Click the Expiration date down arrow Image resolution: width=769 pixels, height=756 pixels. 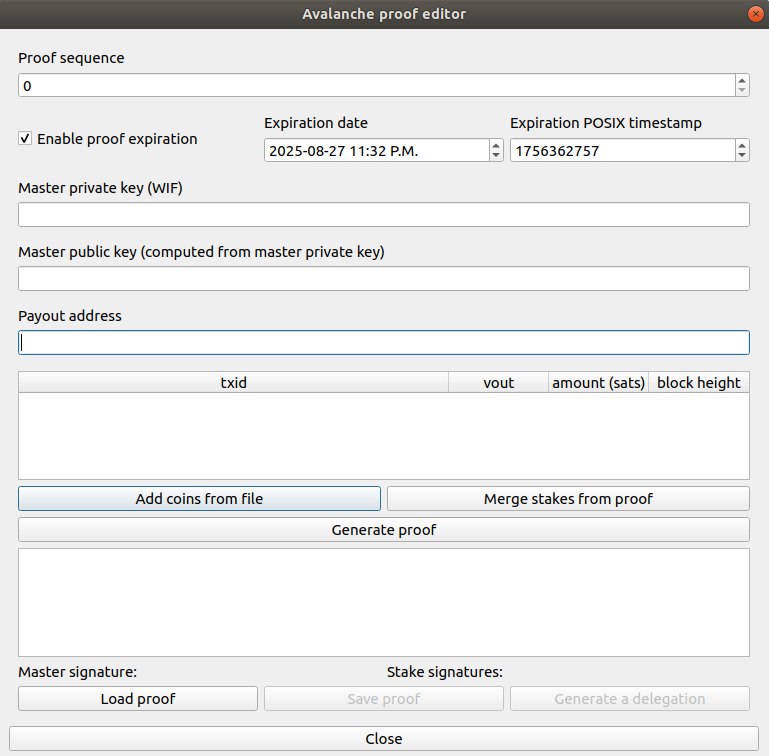coord(496,155)
